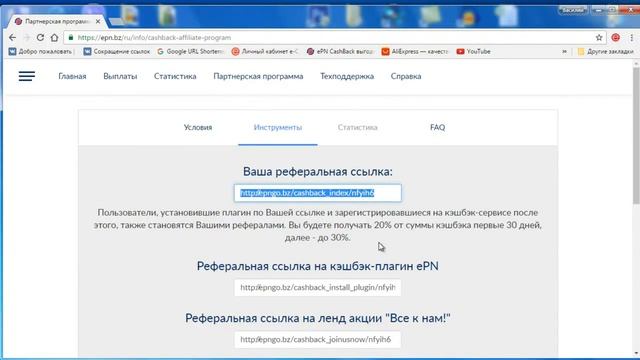Go back with browser back arrow
The height and width of the screenshot is (360, 640).
12,38
